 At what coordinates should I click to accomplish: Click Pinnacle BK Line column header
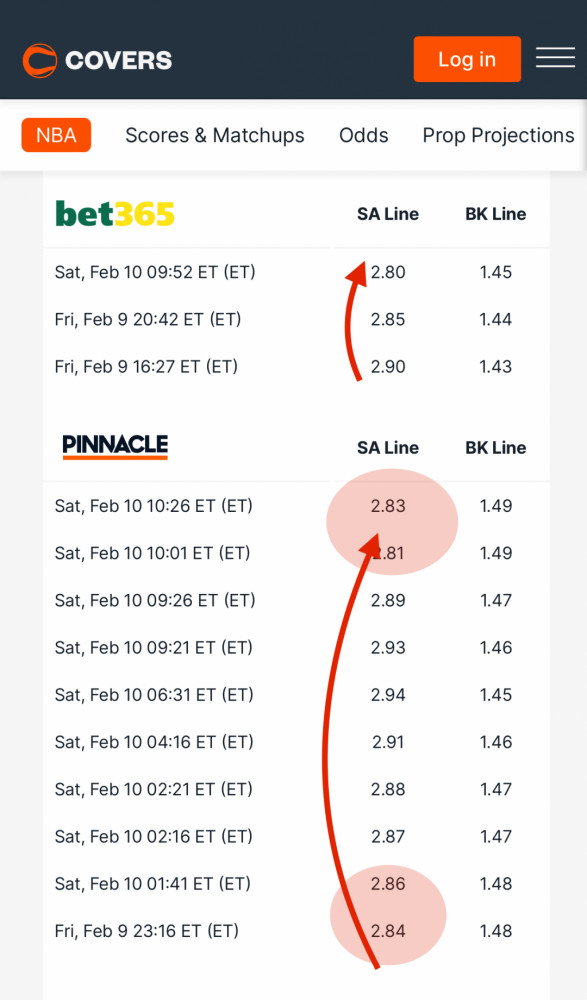(496, 448)
